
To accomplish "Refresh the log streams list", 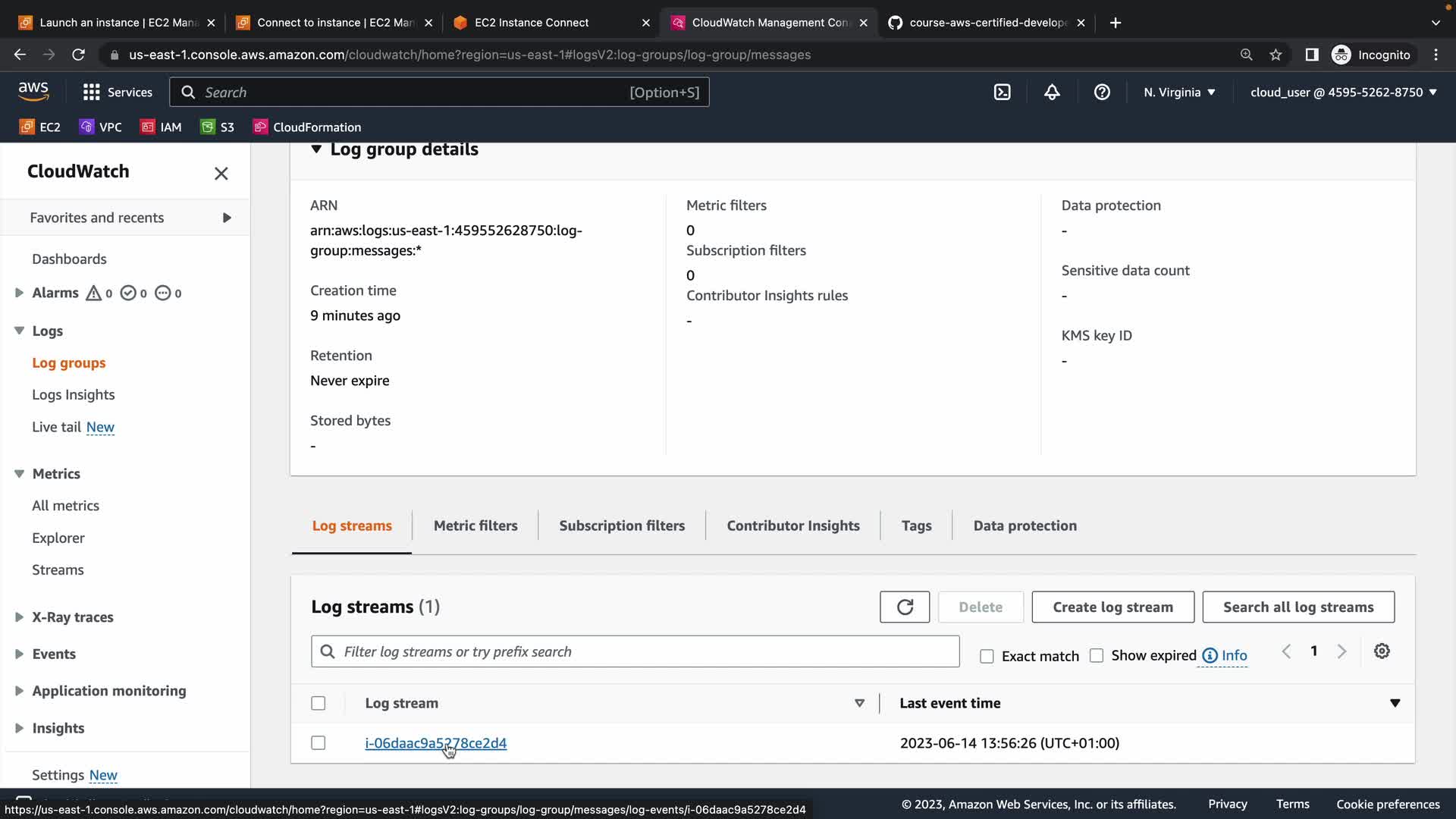I will tap(905, 607).
